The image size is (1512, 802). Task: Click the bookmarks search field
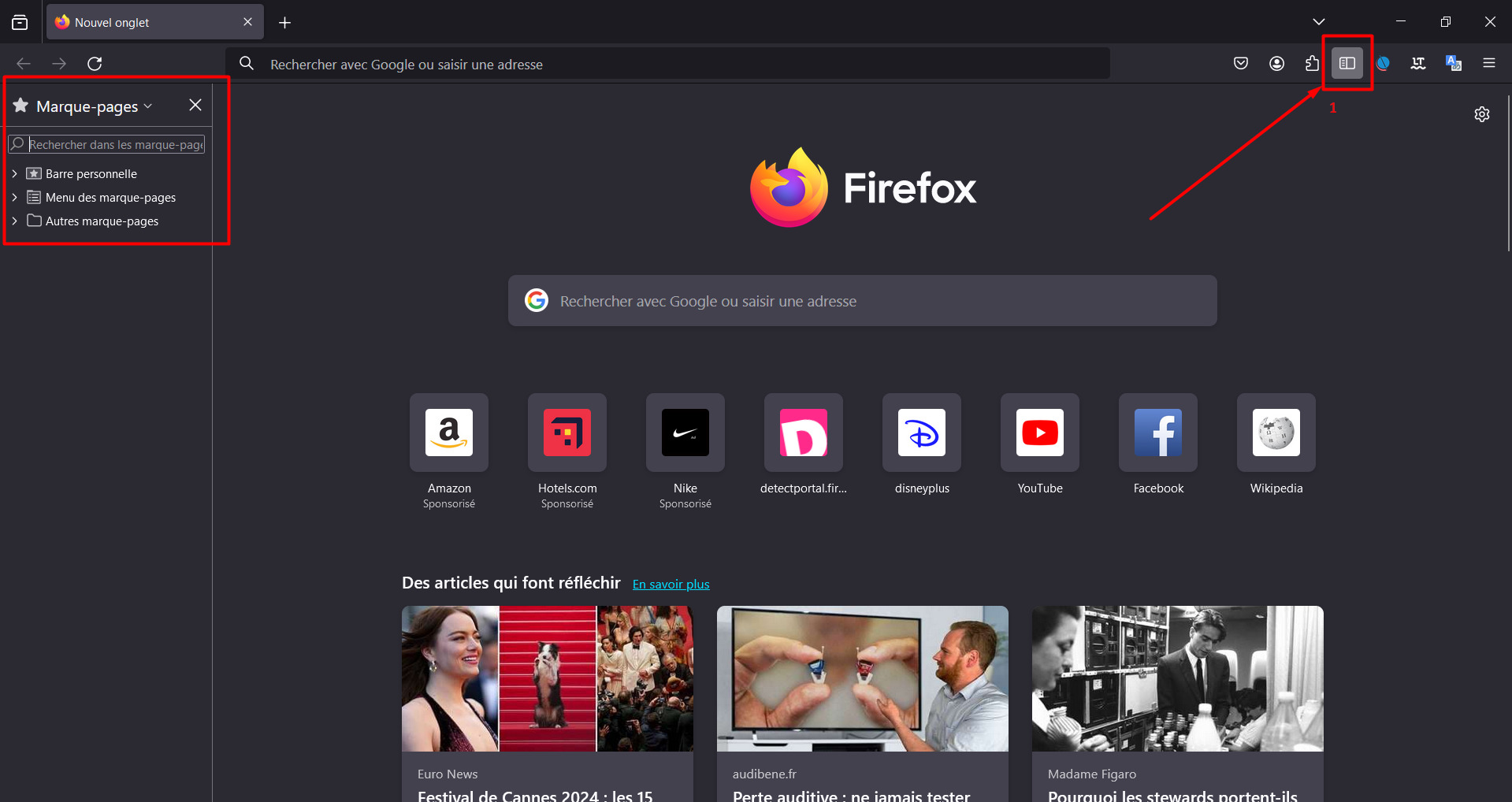[x=106, y=144]
